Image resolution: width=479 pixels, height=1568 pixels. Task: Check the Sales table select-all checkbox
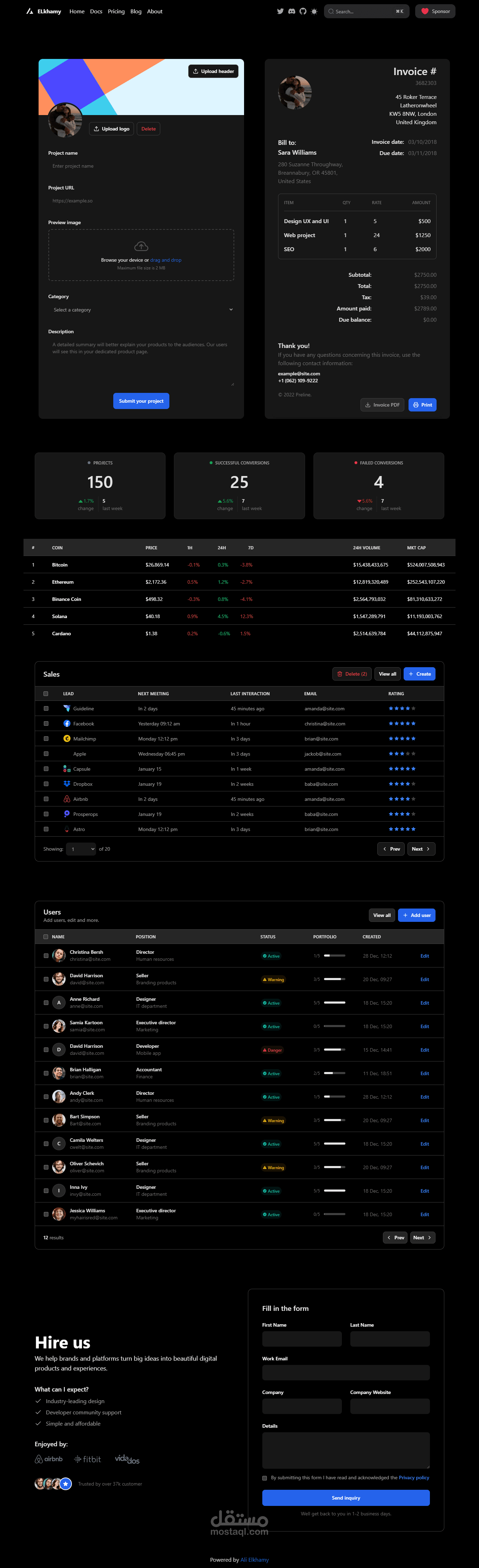(x=46, y=694)
